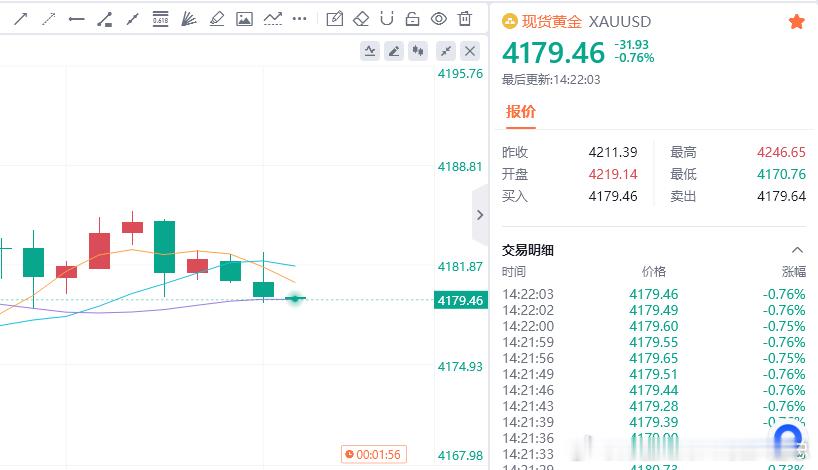Screen dimensions: 818x470
Task: Toggle the lock drawings icon
Action: (412, 19)
